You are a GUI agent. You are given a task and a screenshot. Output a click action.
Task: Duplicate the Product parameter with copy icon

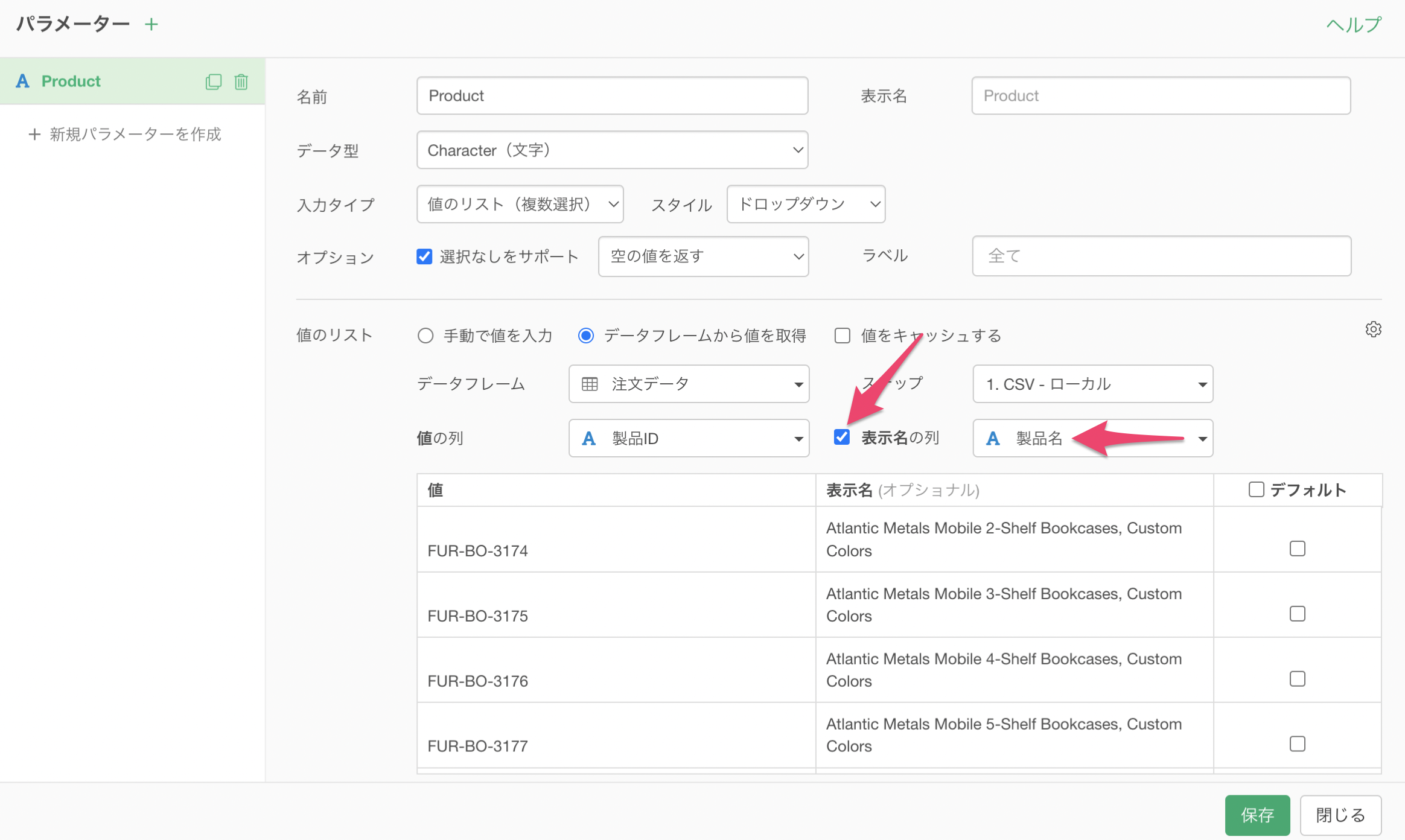click(x=214, y=81)
